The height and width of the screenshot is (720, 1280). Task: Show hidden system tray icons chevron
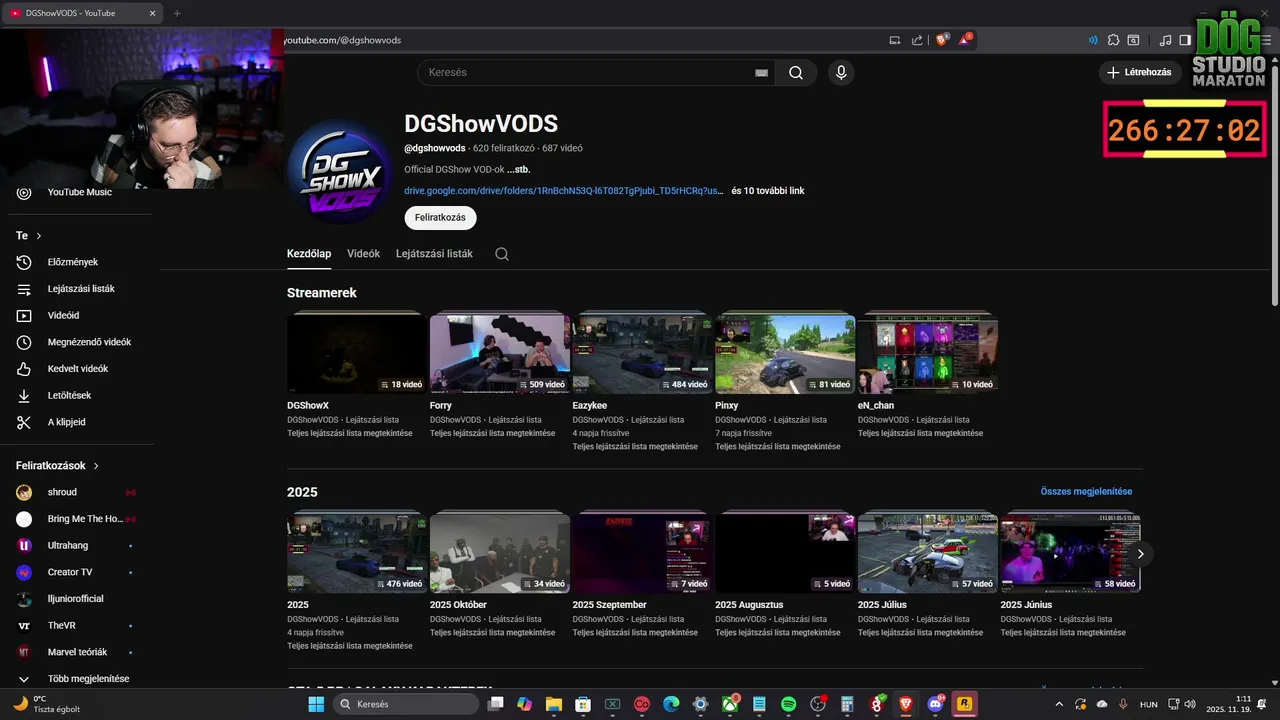[1059, 704]
